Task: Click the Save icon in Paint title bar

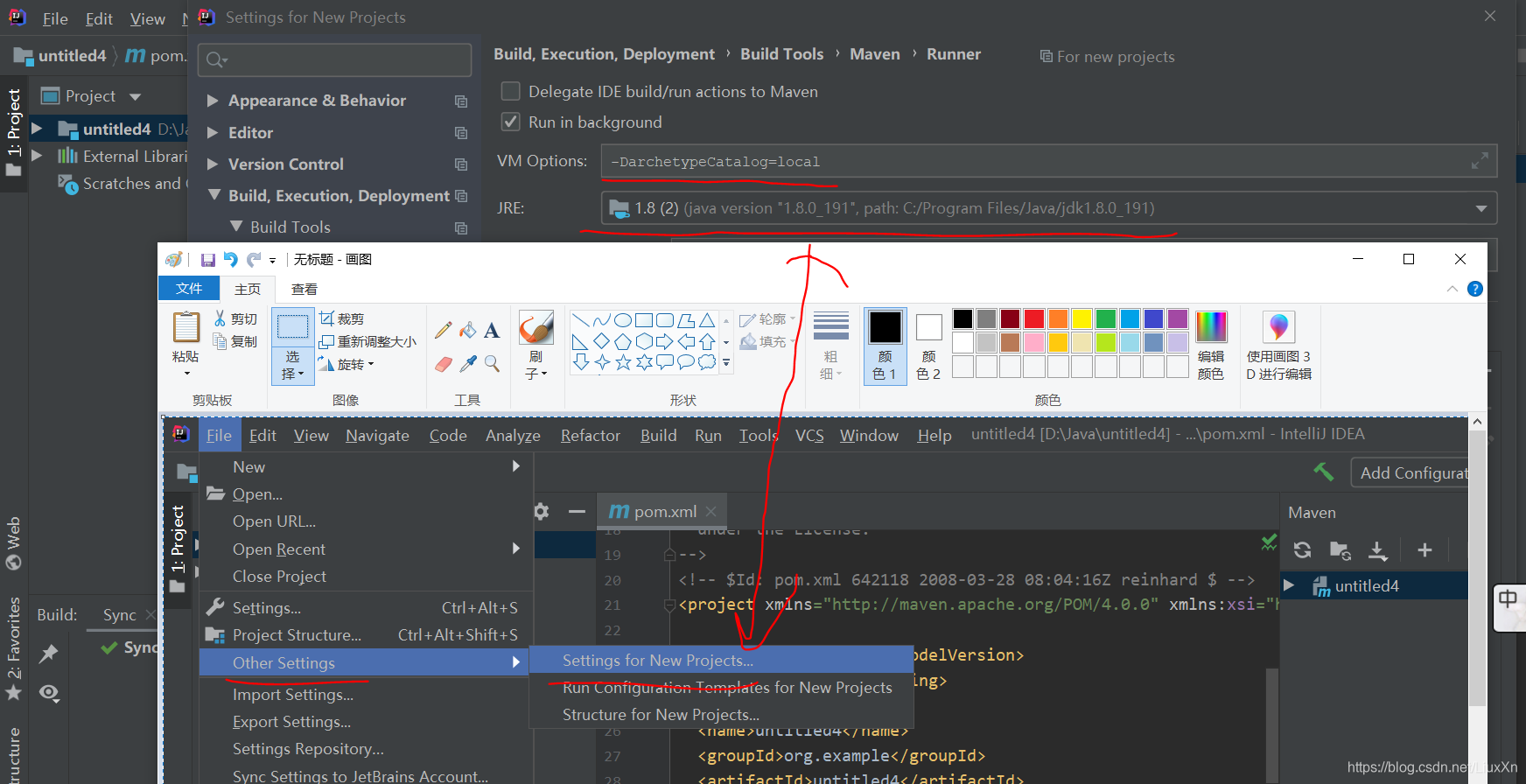Action: coord(208,260)
